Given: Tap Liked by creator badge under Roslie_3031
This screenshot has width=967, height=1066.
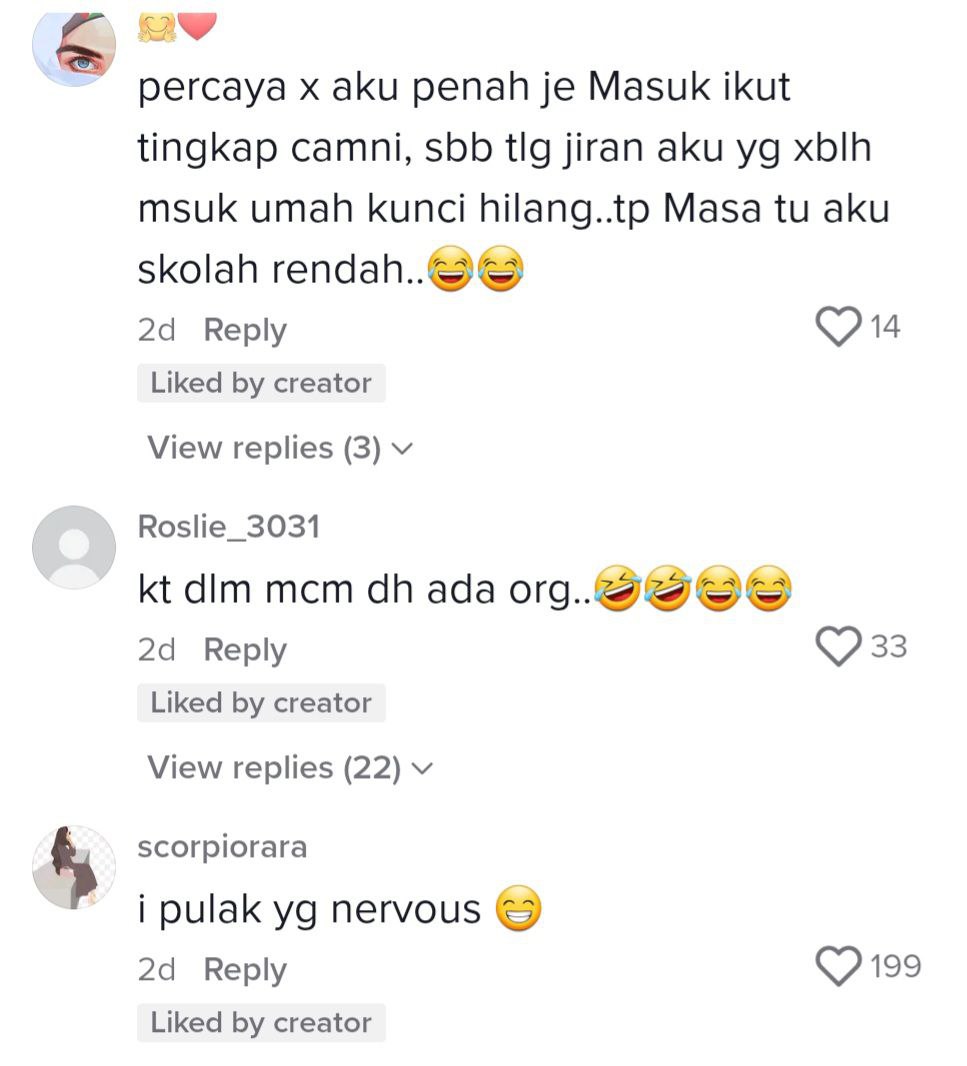Looking at the screenshot, I should 261,703.
